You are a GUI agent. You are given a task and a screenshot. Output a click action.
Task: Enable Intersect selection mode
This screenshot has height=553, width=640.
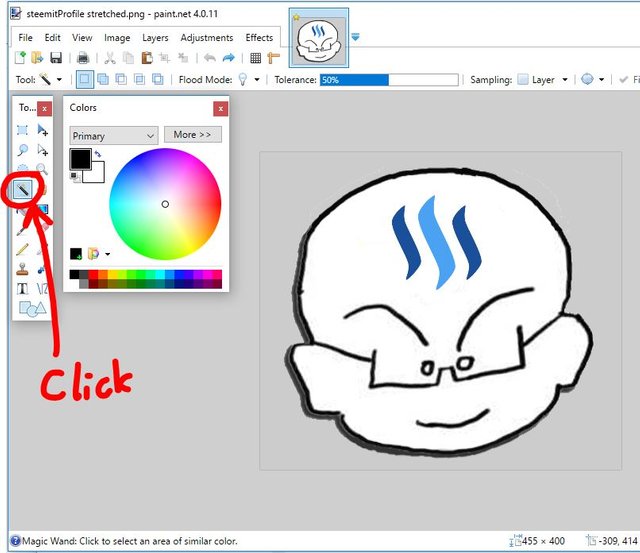(x=139, y=79)
